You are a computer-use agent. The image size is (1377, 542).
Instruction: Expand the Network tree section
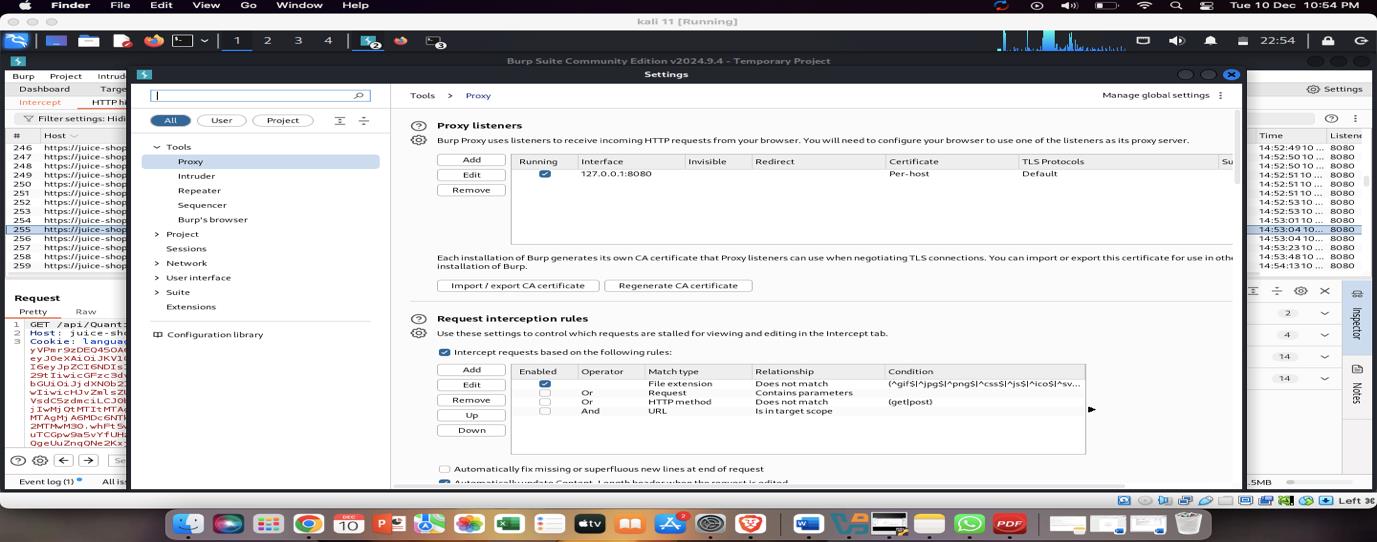pos(156,263)
